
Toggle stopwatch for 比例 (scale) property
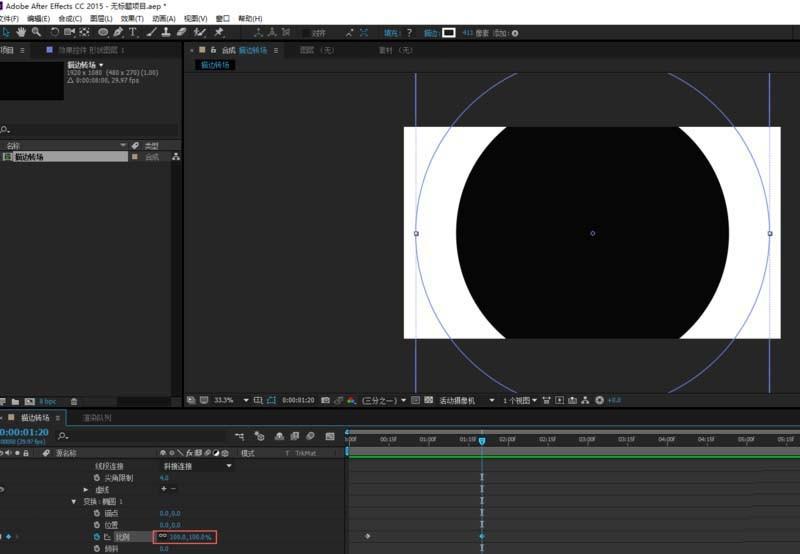[x=97, y=537]
